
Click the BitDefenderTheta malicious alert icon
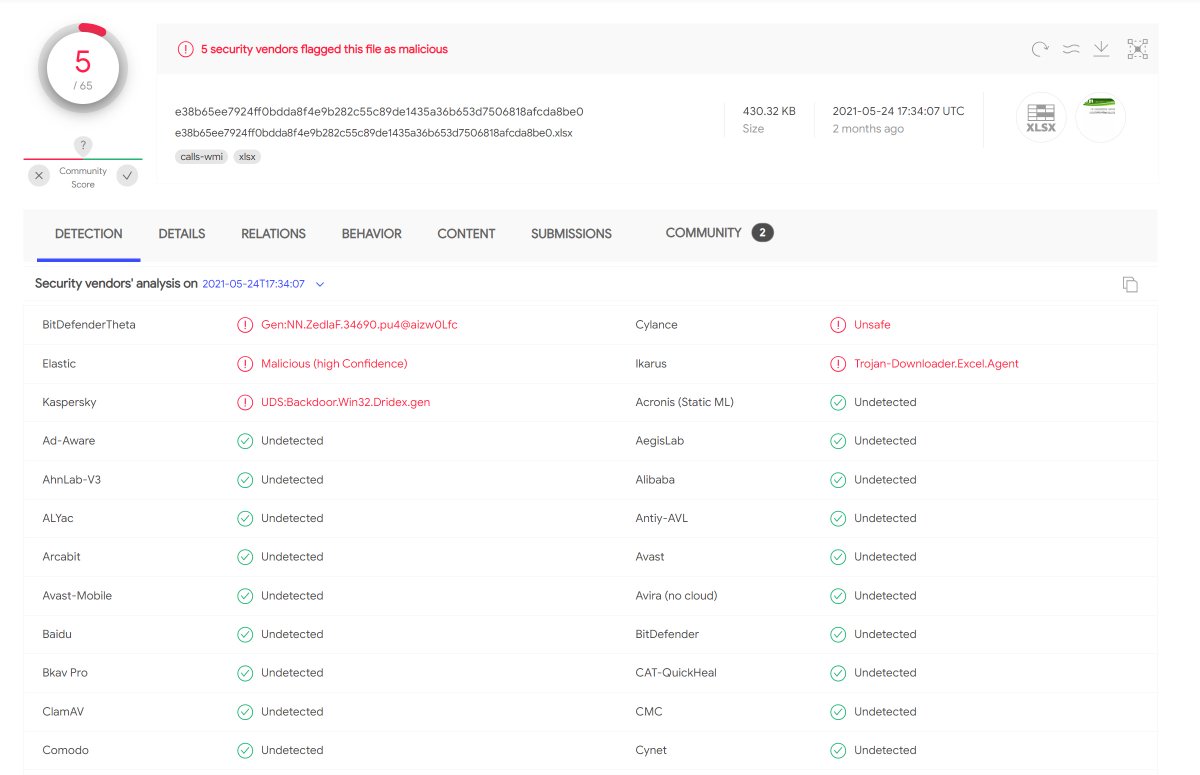[245, 325]
